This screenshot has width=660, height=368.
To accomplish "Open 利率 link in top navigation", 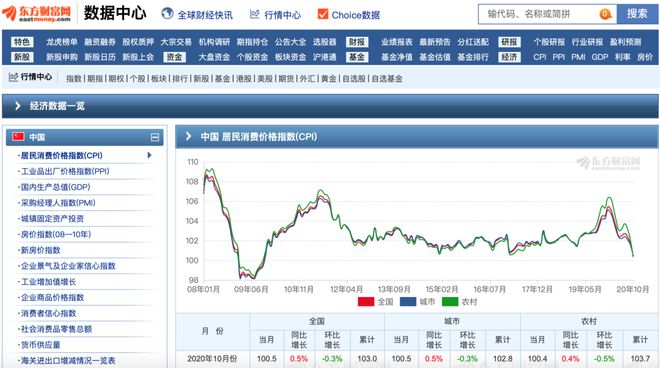I will tap(623, 57).
